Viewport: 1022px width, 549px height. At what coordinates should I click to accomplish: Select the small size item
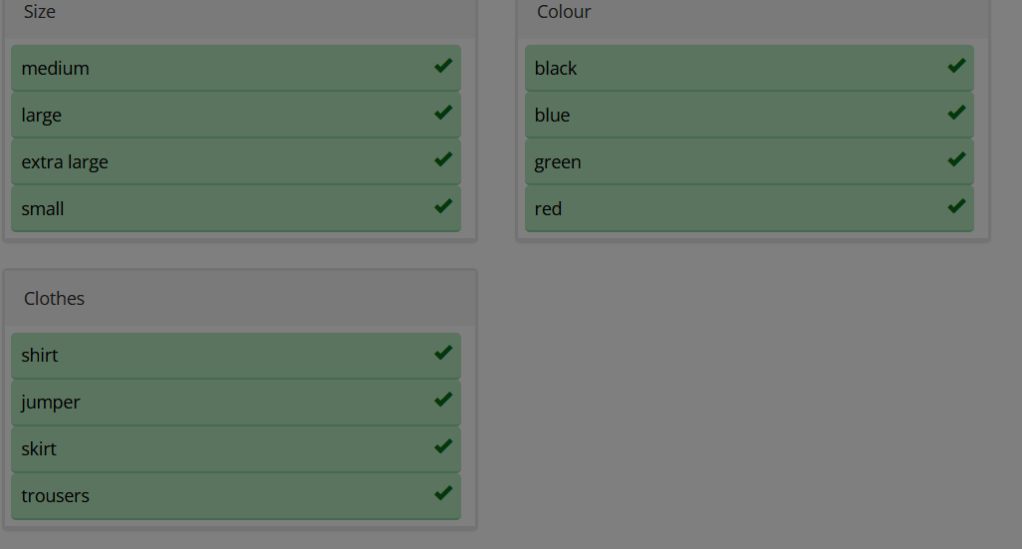coord(43,209)
